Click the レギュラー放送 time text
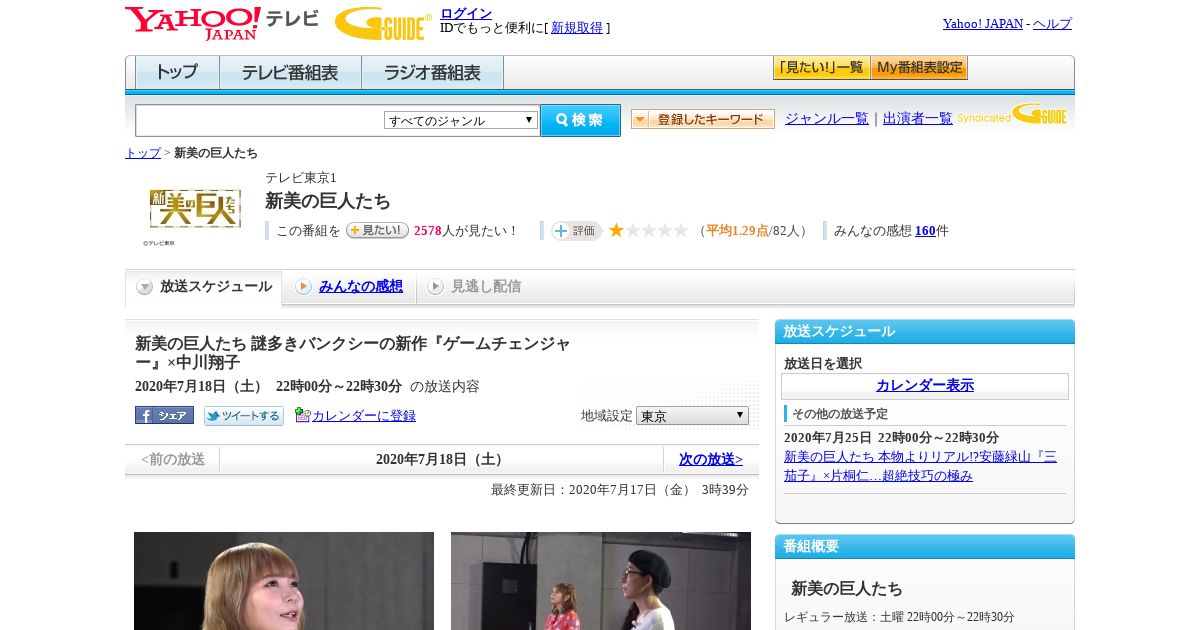The width and height of the screenshot is (1200, 630). tap(899, 617)
